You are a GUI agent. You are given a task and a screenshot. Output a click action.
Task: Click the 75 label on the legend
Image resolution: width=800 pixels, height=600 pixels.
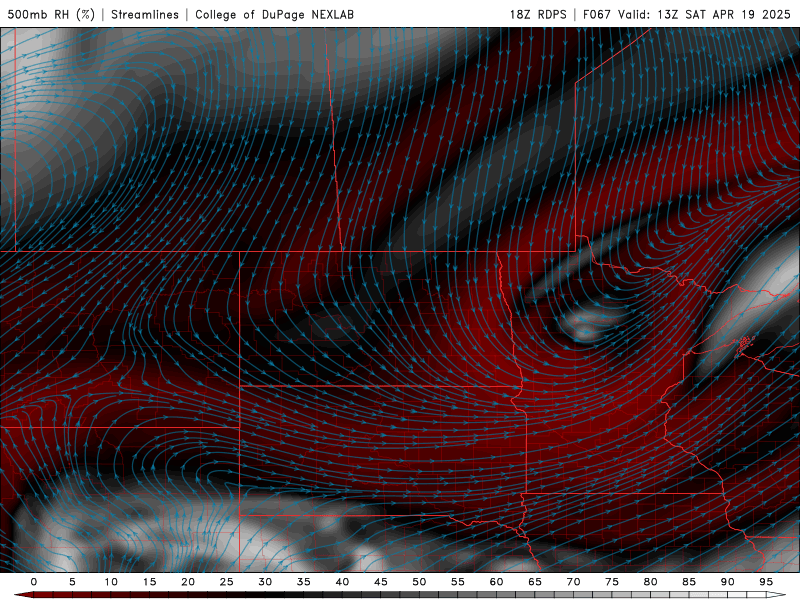tap(612, 582)
